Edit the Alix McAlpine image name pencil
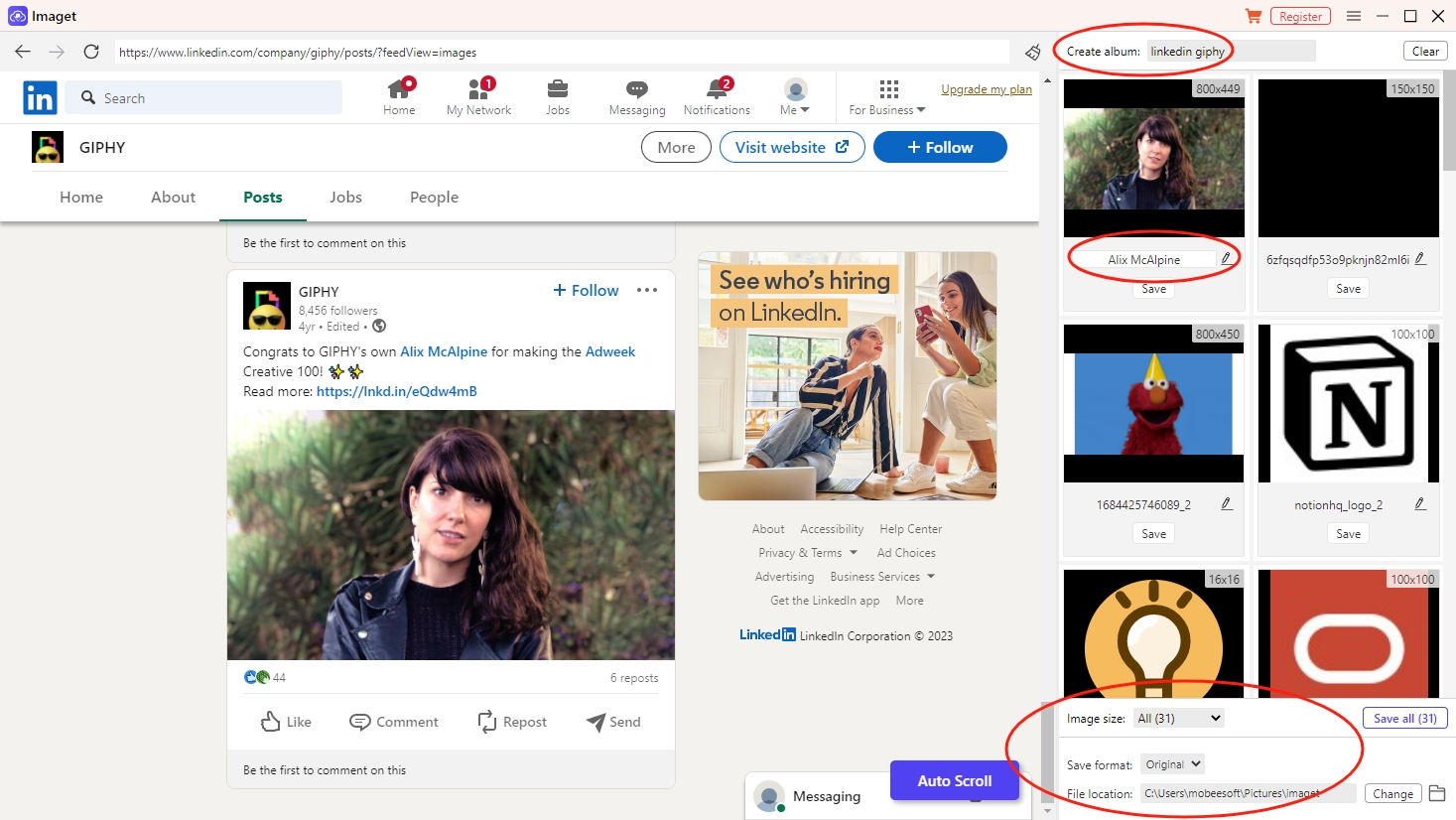 pyautogui.click(x=1226, y=258)
